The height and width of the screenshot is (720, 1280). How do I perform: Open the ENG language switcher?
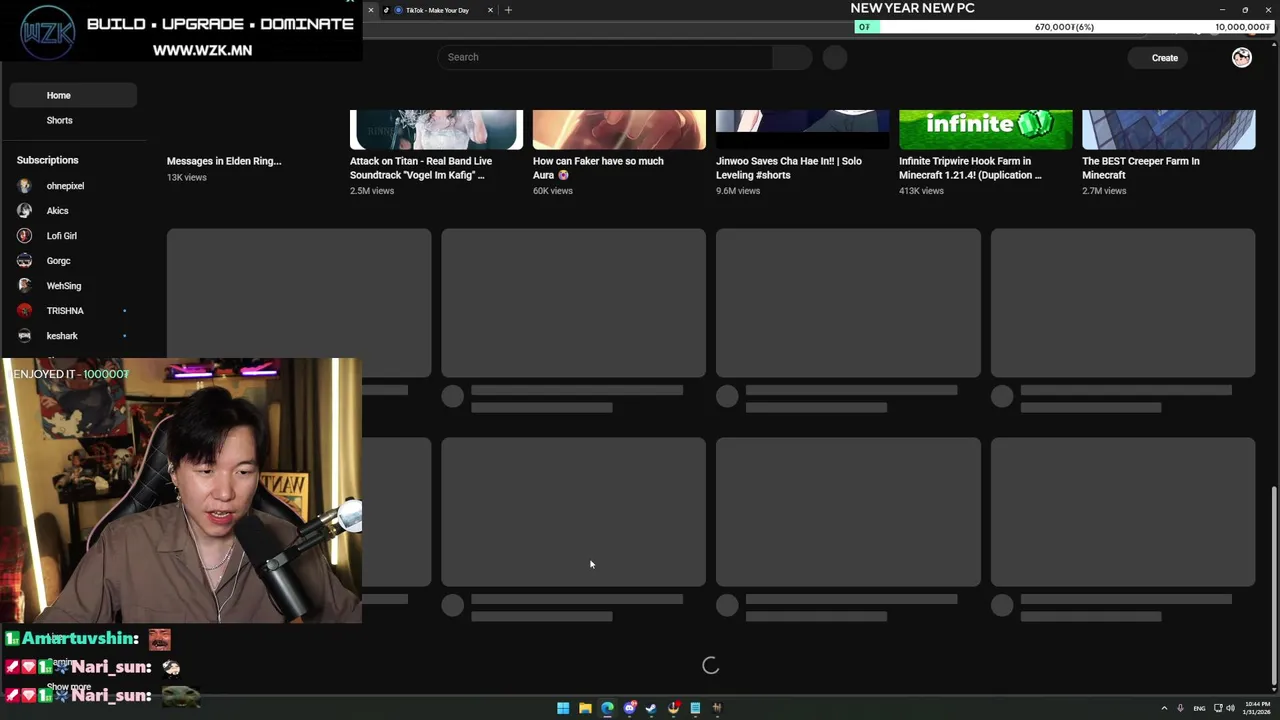tap(1199, 708)
